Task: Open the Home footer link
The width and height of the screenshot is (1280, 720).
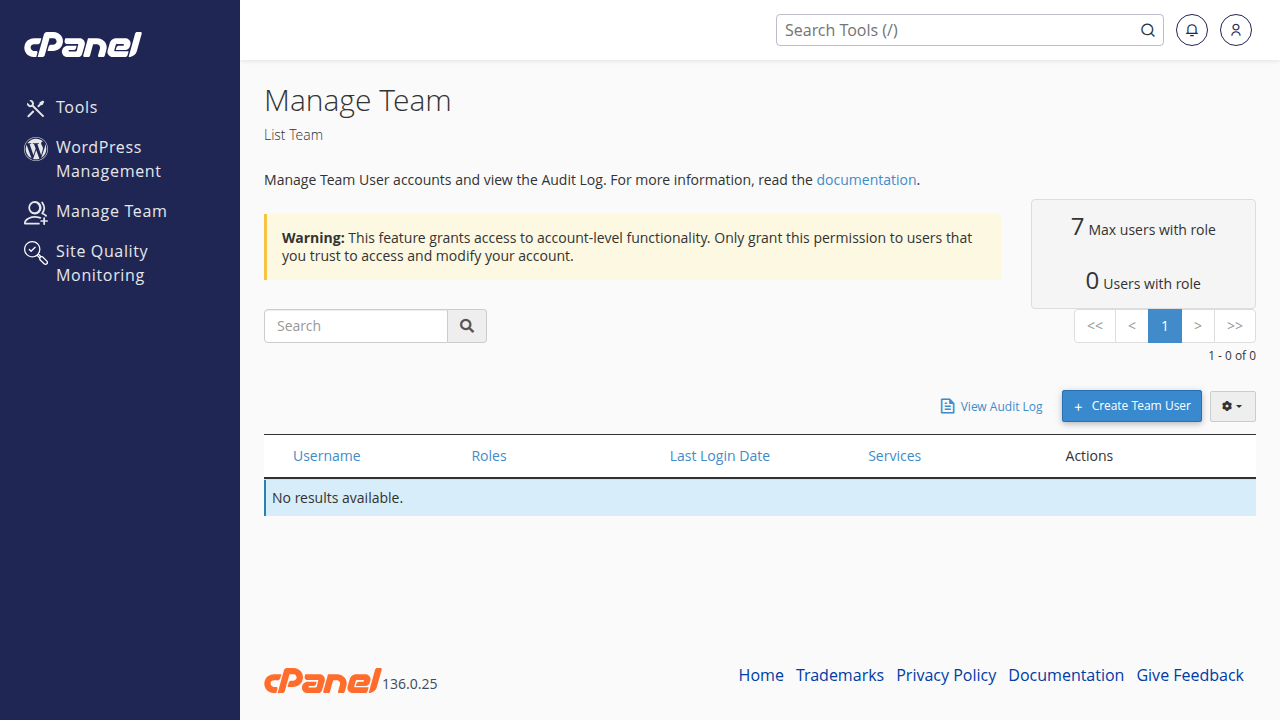Action: (x=761, y=675)
